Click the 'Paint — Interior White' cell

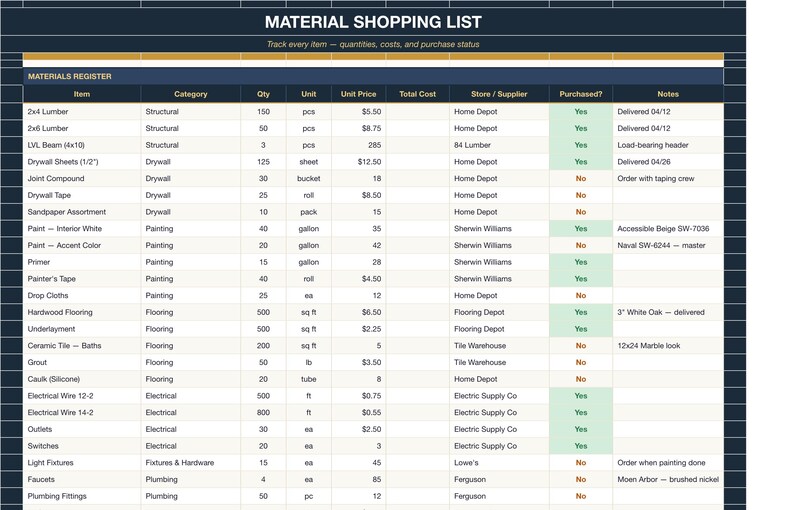coord(82,228)
